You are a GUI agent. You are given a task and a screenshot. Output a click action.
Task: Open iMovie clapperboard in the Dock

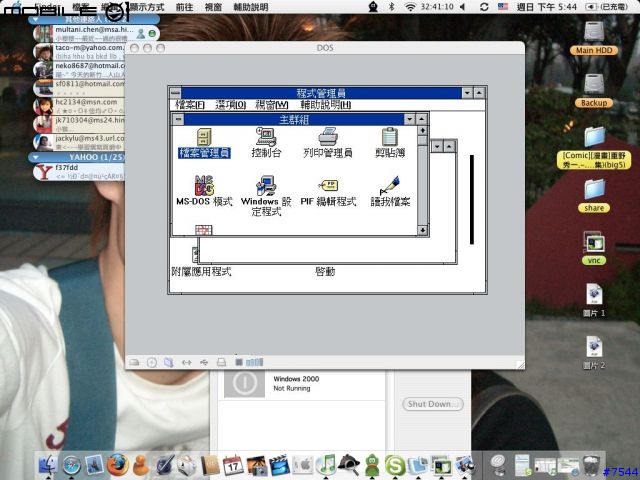pos(280,465)
